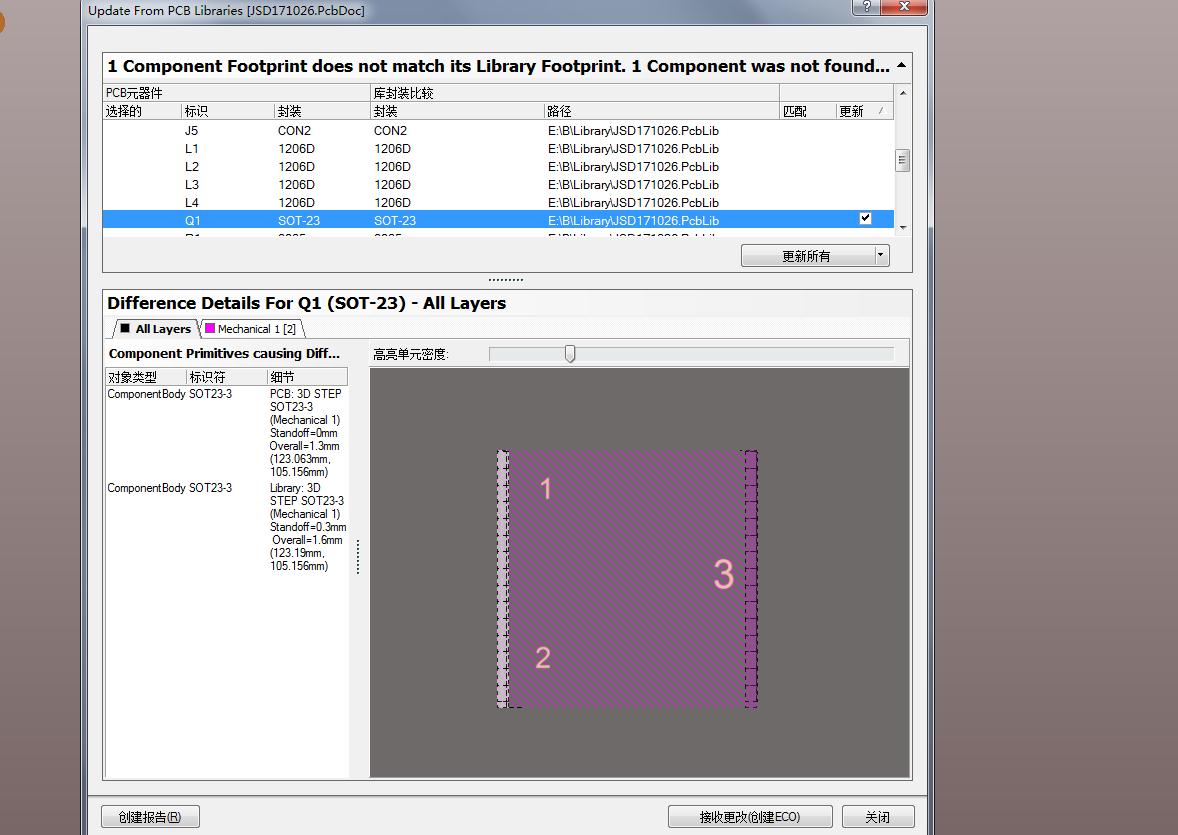Viewport: 1178px width, 835px height.
Task: Sort by the 更新 column header
Action: [864, 111]
